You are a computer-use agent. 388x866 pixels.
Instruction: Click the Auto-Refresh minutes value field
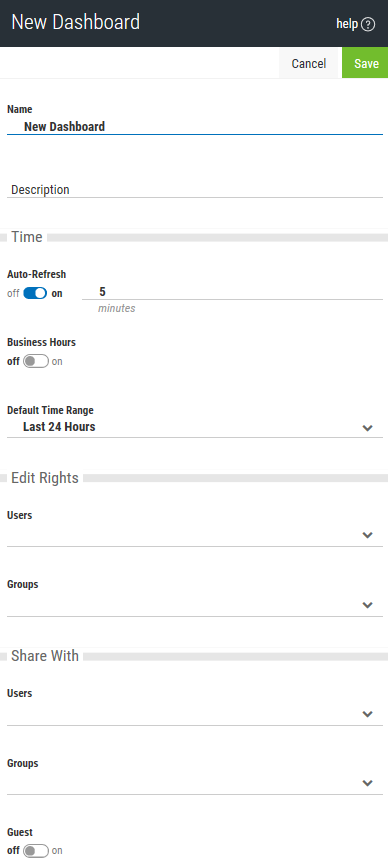click(x=232, y=292)
